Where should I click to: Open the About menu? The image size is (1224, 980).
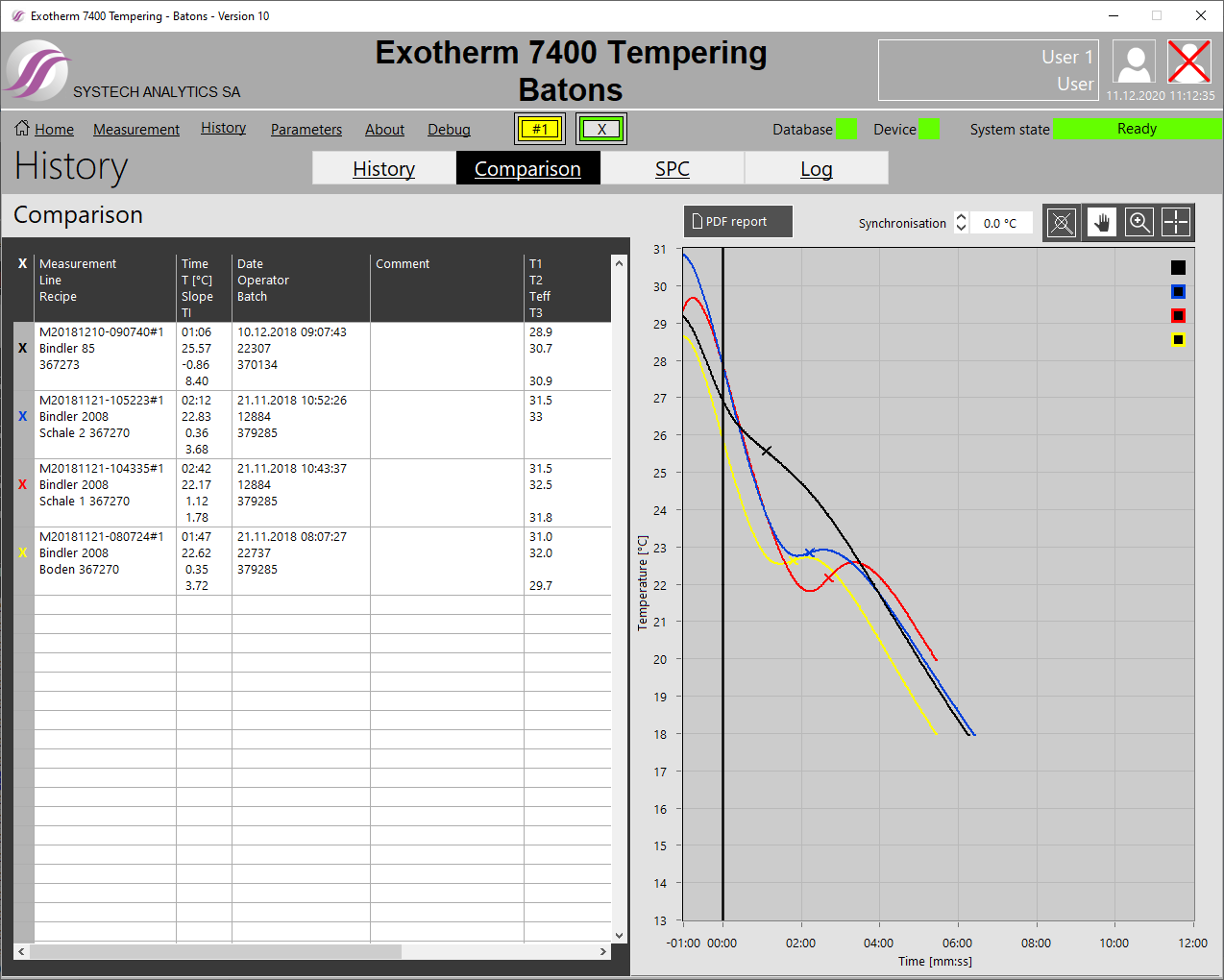pyautogui.click(x=384, y=130)
